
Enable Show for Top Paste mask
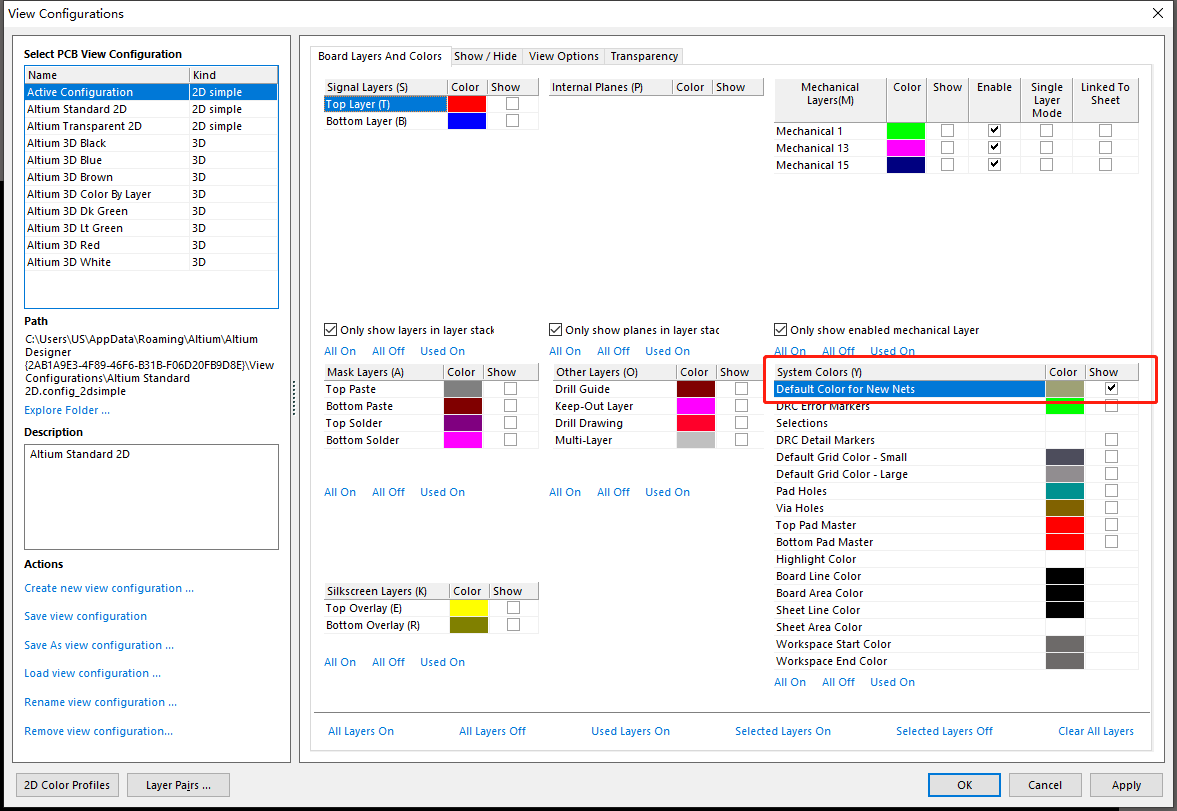click(x=510, y=389)
